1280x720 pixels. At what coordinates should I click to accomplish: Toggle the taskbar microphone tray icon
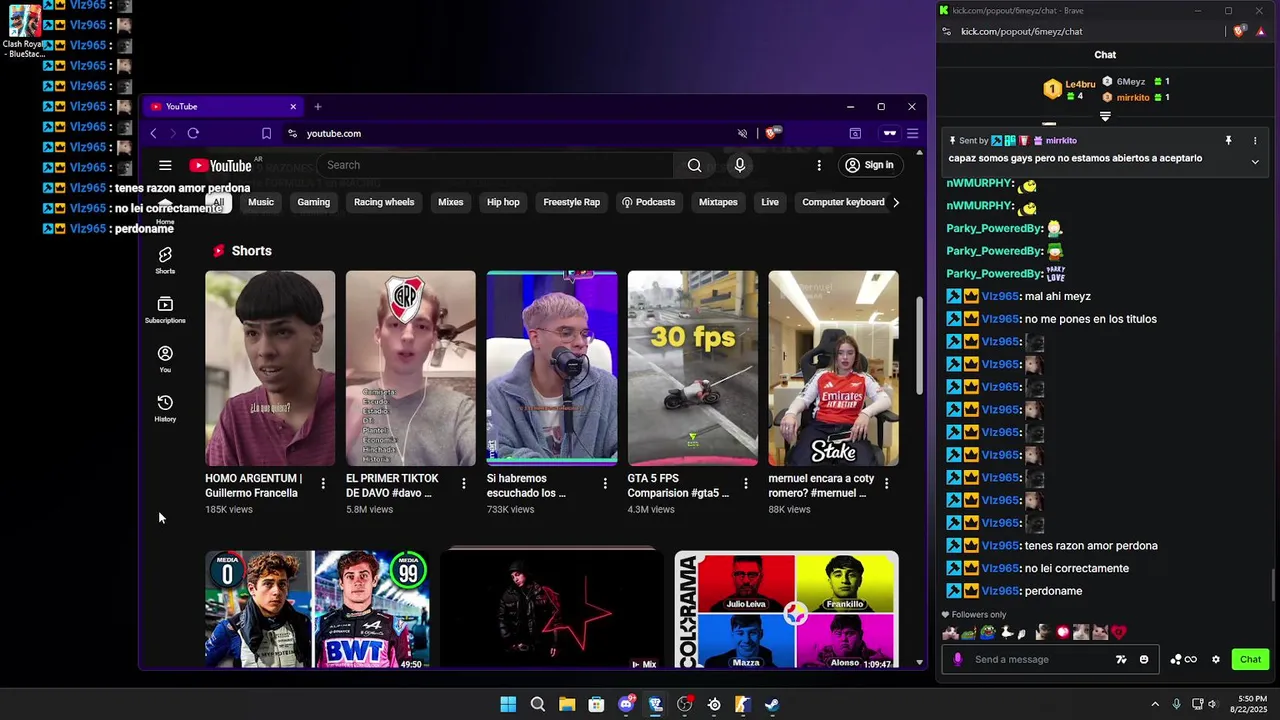1176,704
